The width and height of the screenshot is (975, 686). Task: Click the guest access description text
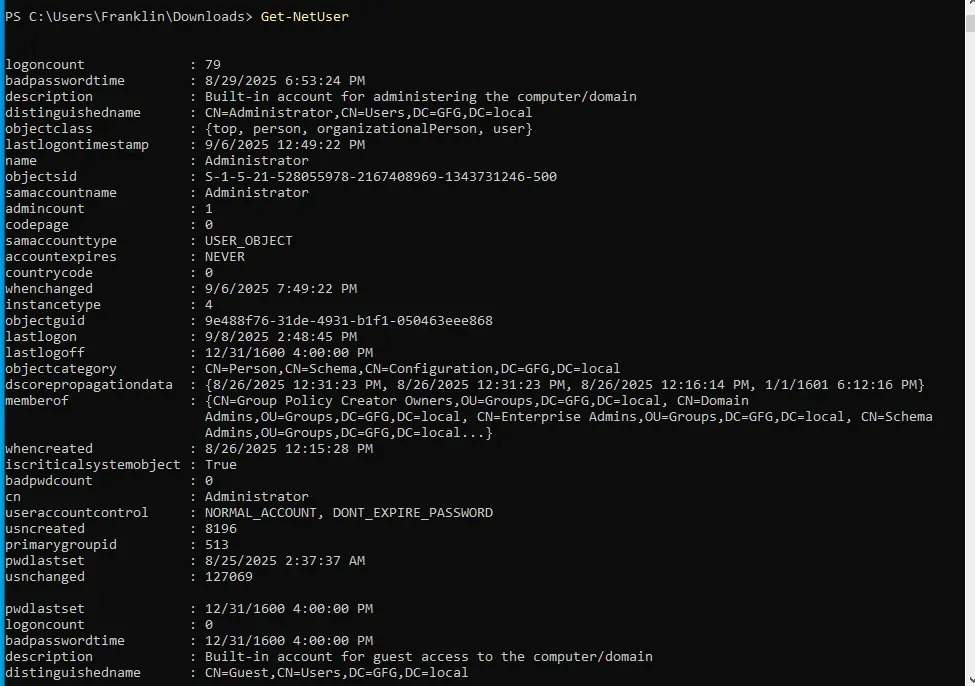point(429,657)
